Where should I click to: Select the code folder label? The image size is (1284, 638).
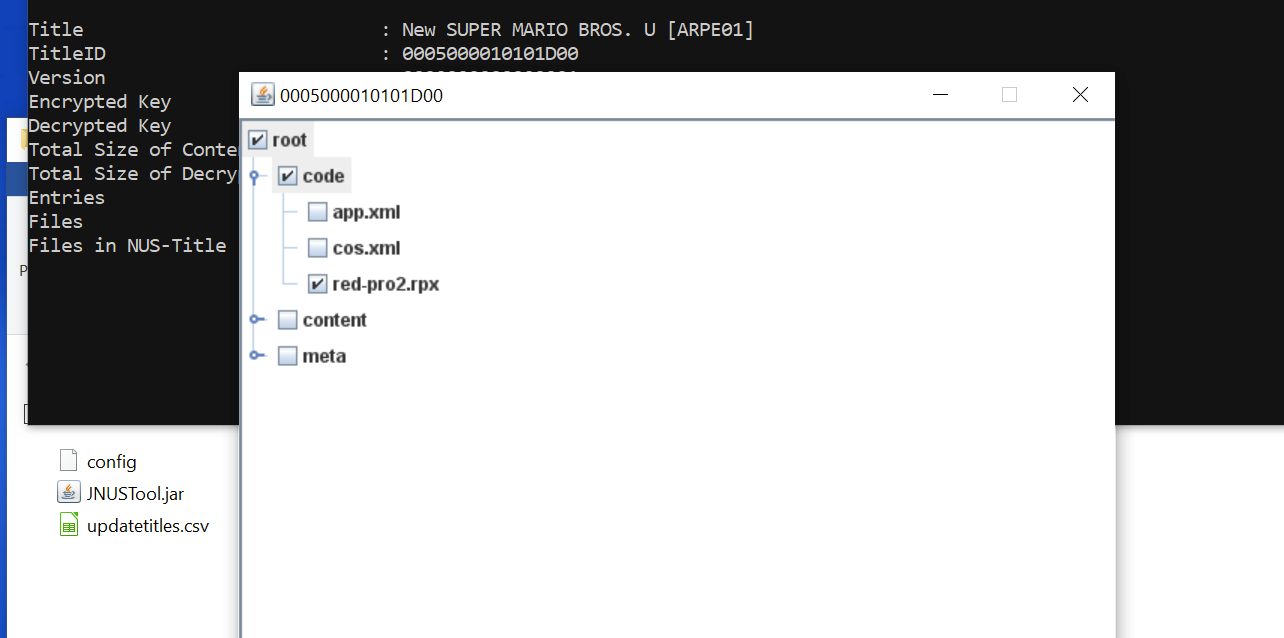click(x=324, y=176)
